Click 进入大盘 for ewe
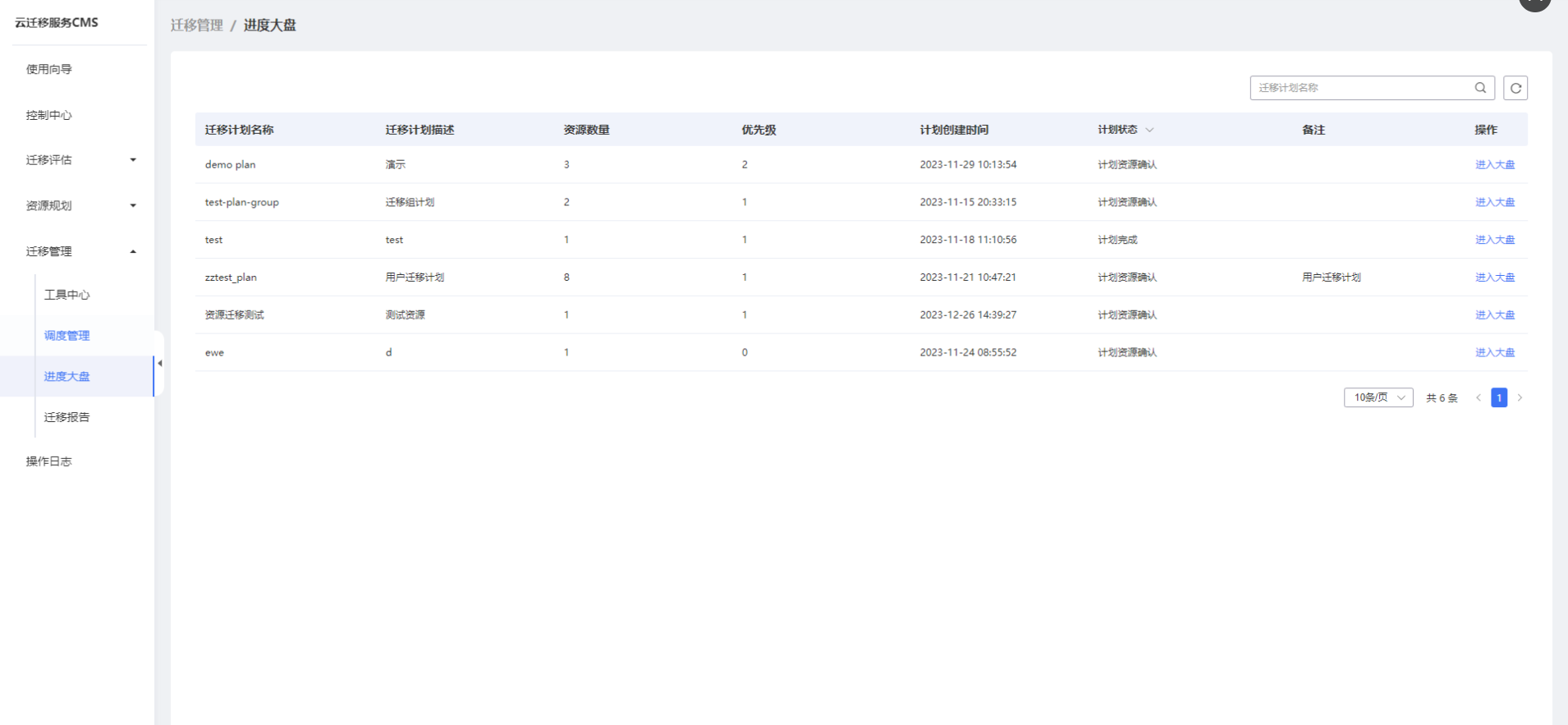Screen dimensions: 1568x725 tap(1495, 352)
